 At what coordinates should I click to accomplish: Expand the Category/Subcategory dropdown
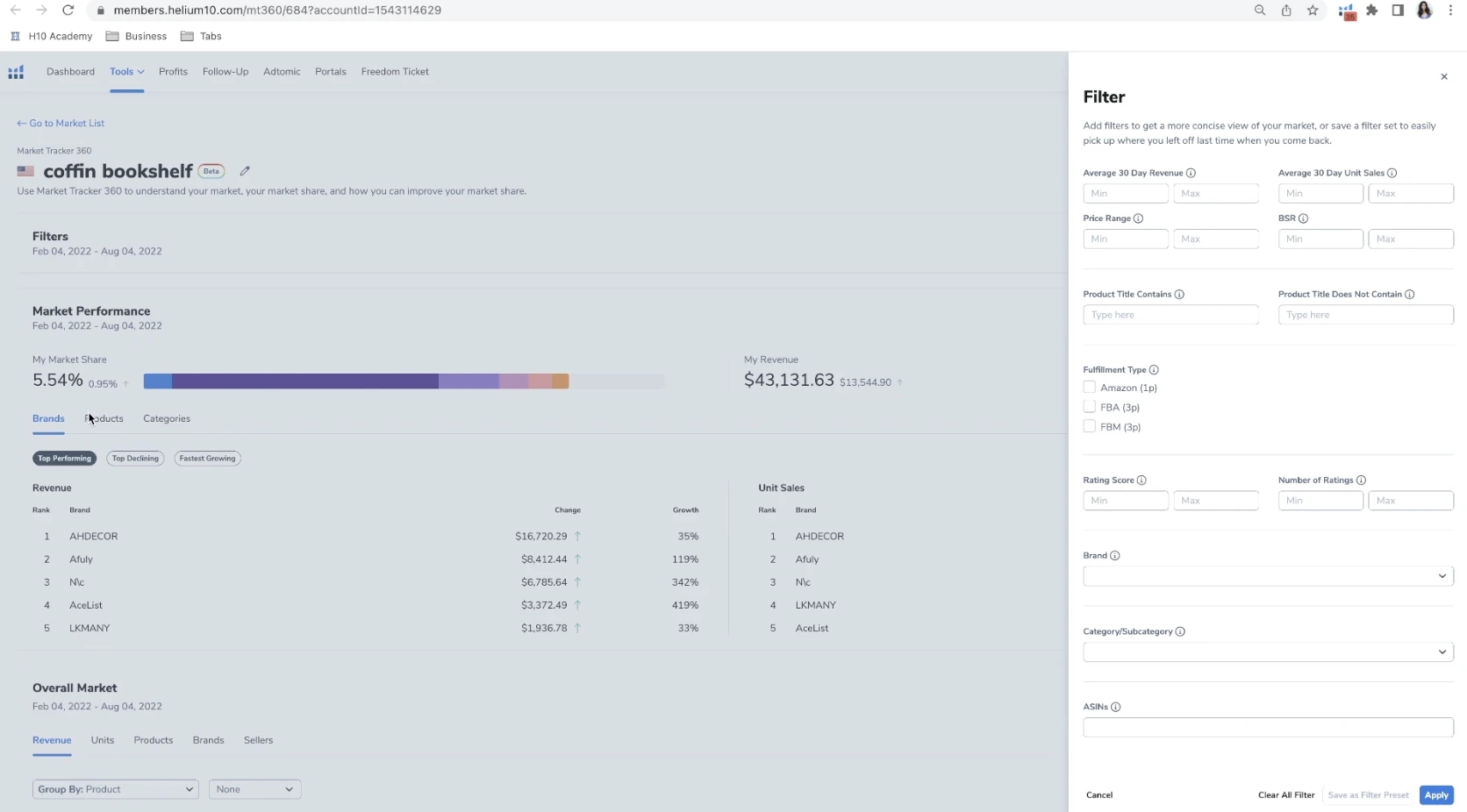click(1267, 652)
